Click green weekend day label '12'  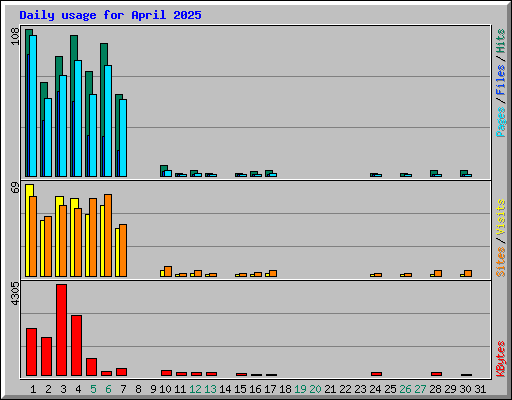click(x=195, y=389)
